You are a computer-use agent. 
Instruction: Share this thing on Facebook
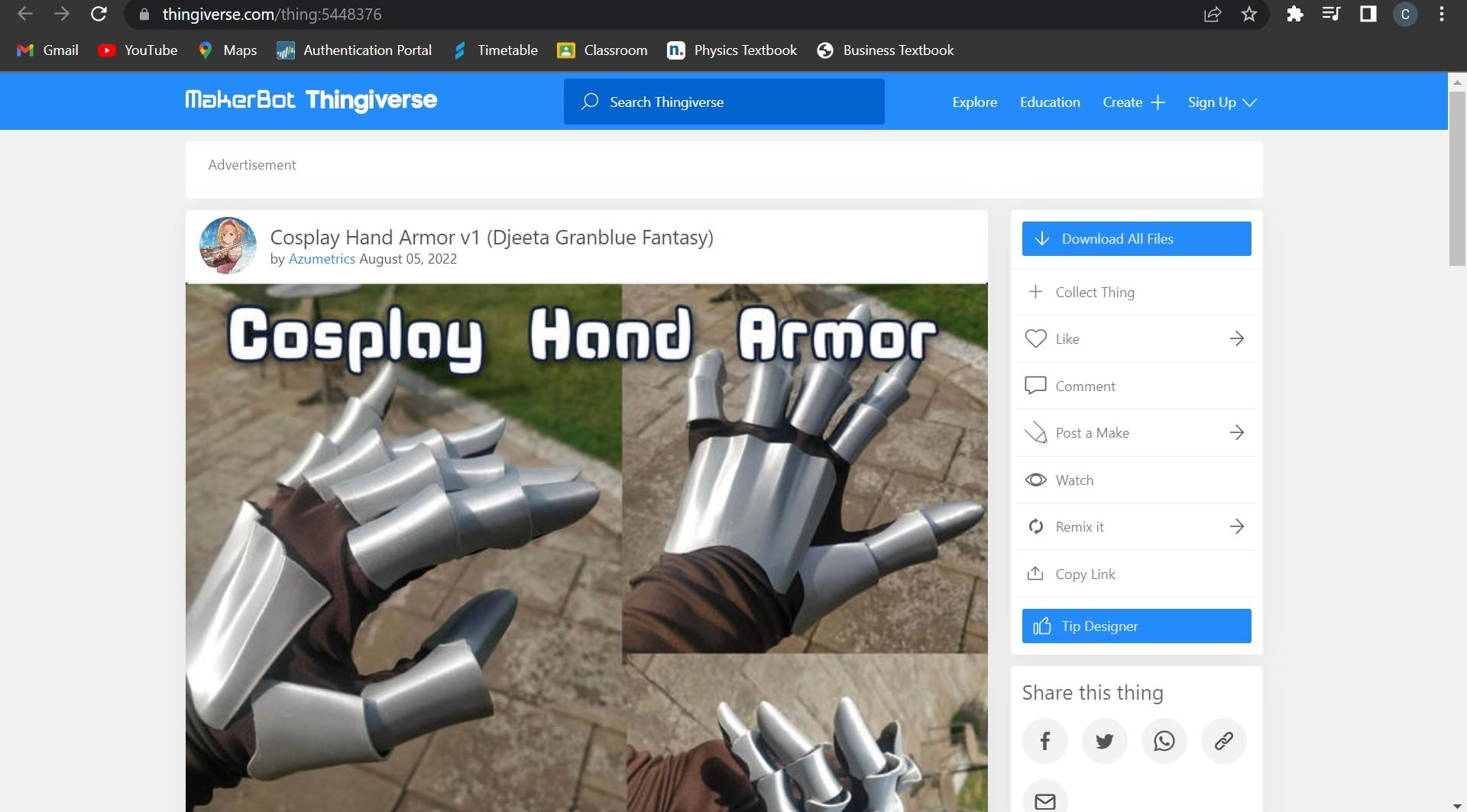[1044, 740]
